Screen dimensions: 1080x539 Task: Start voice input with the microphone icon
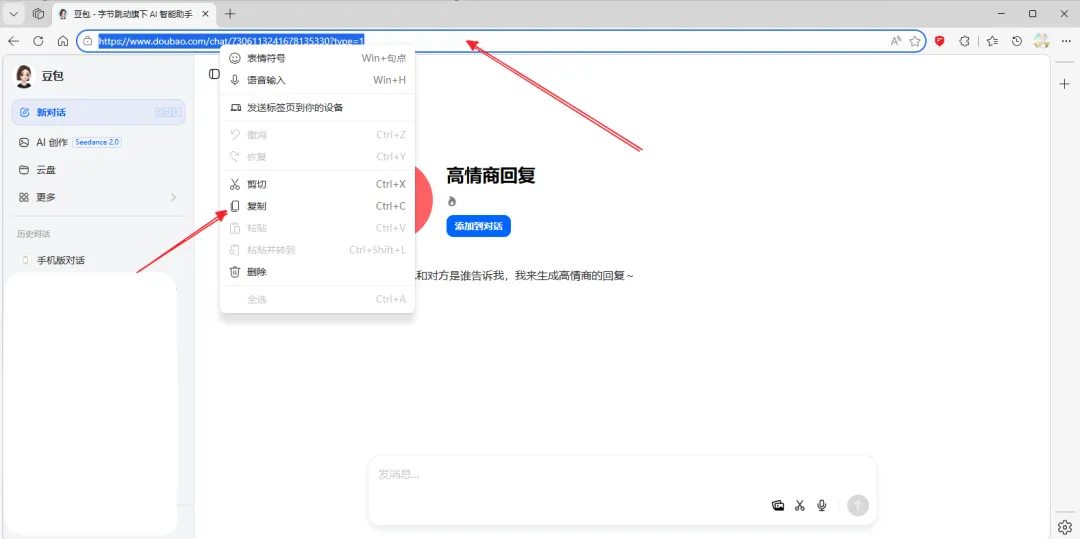(821, 505)
